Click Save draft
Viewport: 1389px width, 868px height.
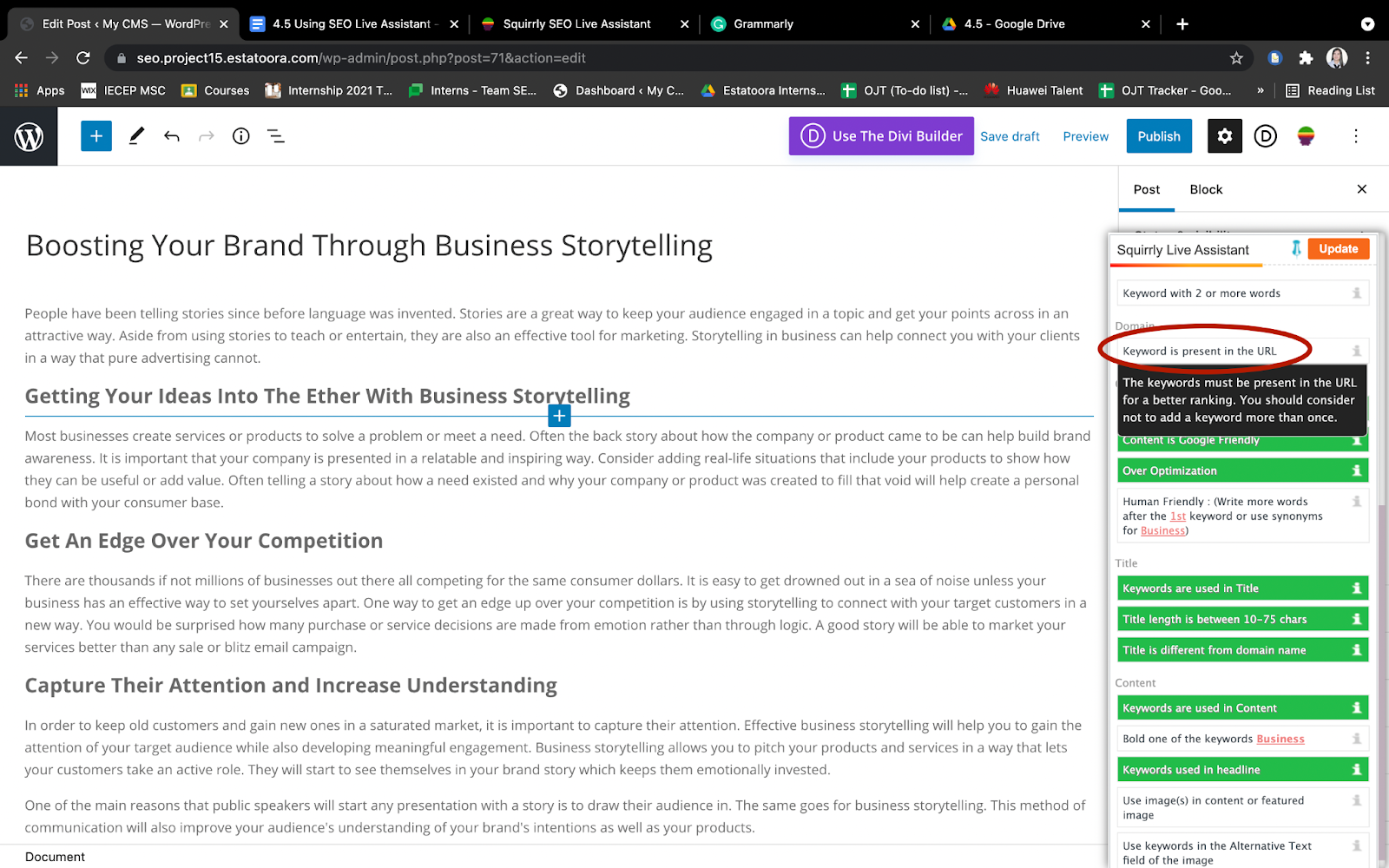click(1010, 136)
